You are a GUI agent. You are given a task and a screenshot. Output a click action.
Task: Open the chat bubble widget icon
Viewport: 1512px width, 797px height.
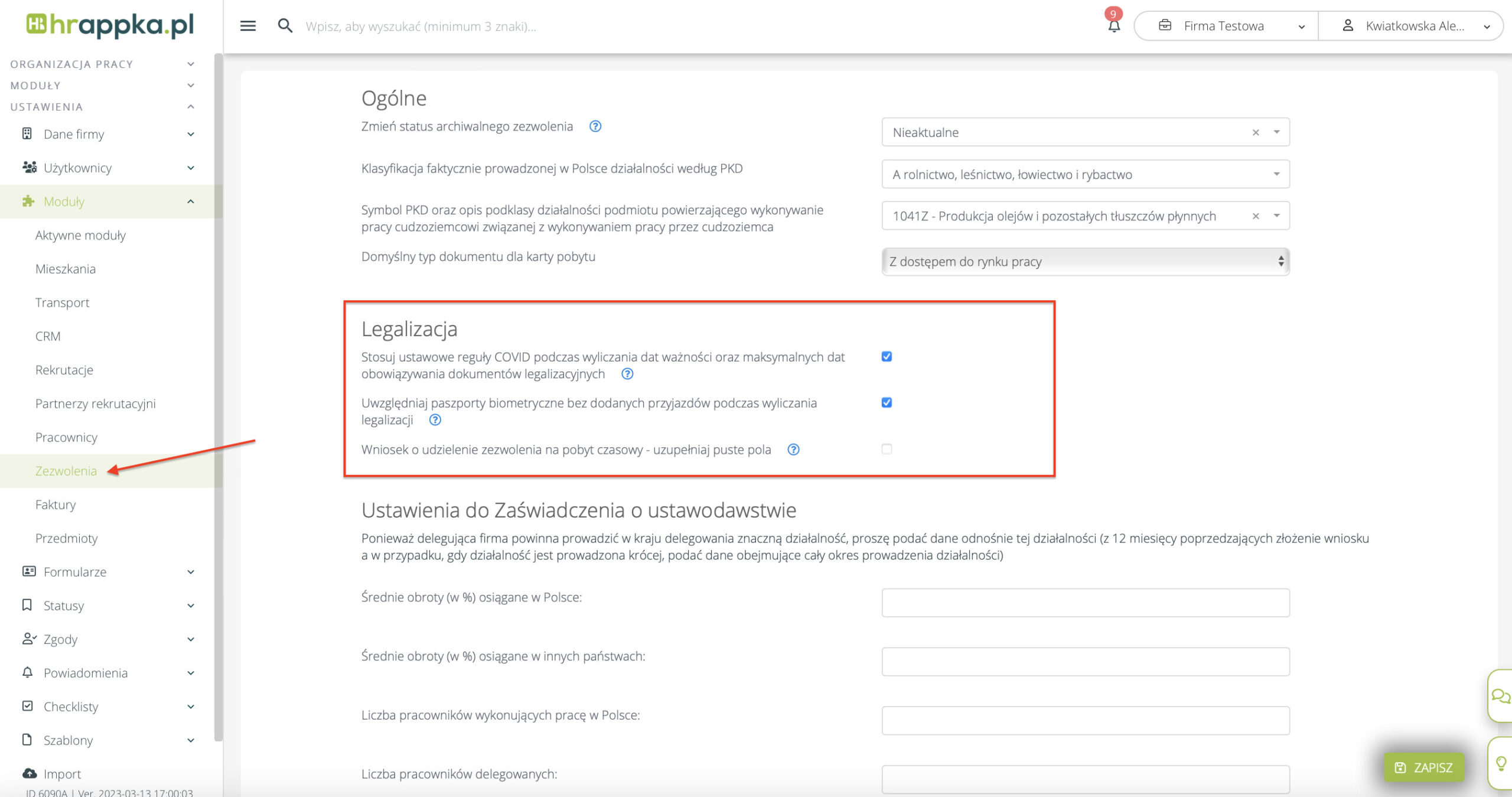(1500, 695)
